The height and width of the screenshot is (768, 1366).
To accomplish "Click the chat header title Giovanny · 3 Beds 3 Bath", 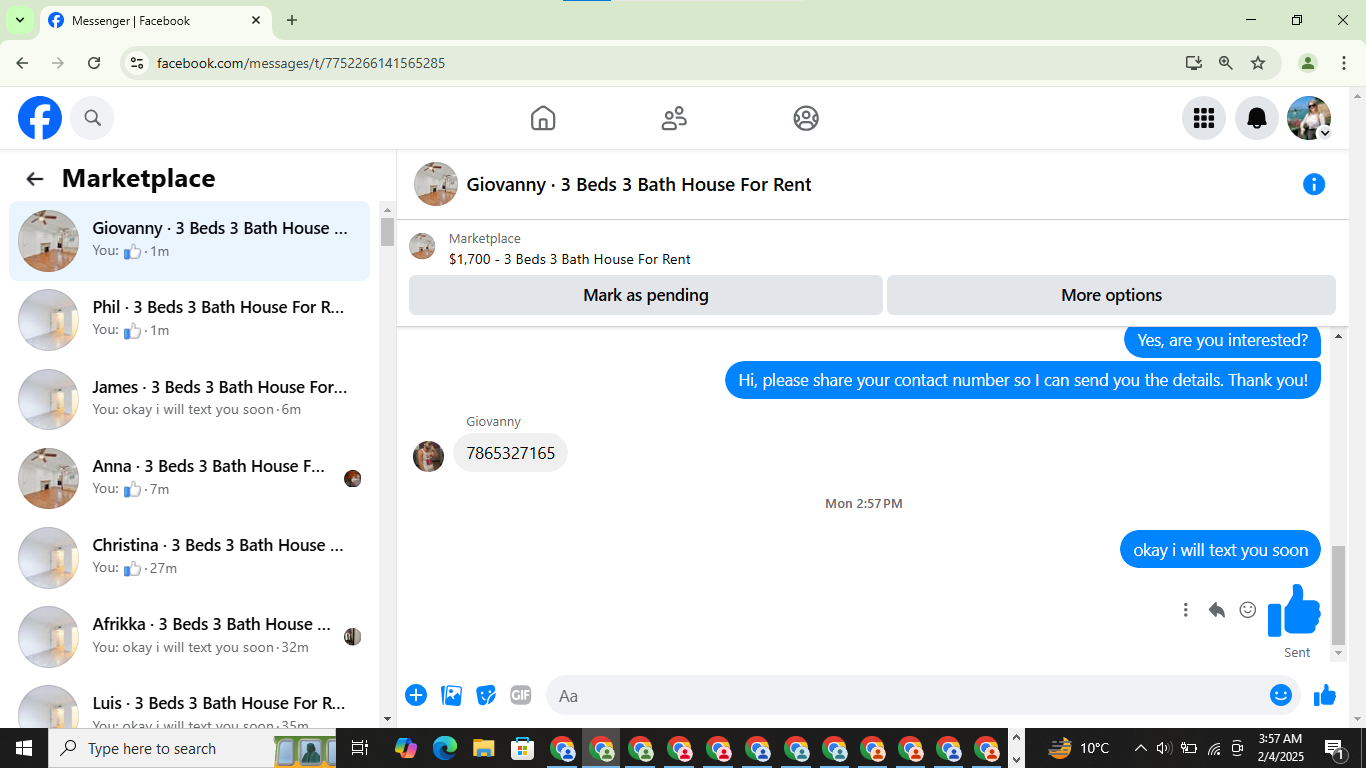I will 639,184.
